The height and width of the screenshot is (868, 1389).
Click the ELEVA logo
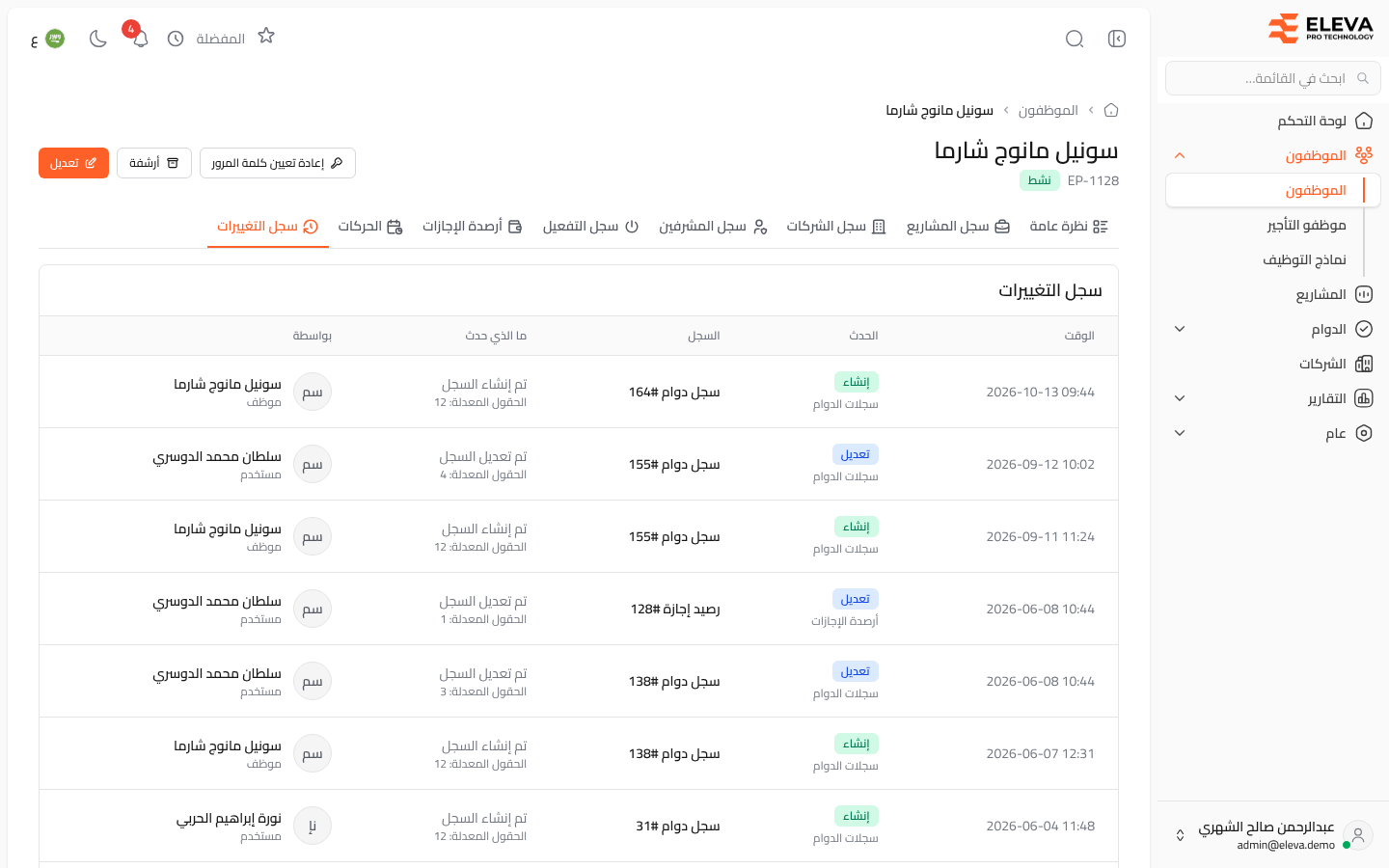click(1321, 28)
